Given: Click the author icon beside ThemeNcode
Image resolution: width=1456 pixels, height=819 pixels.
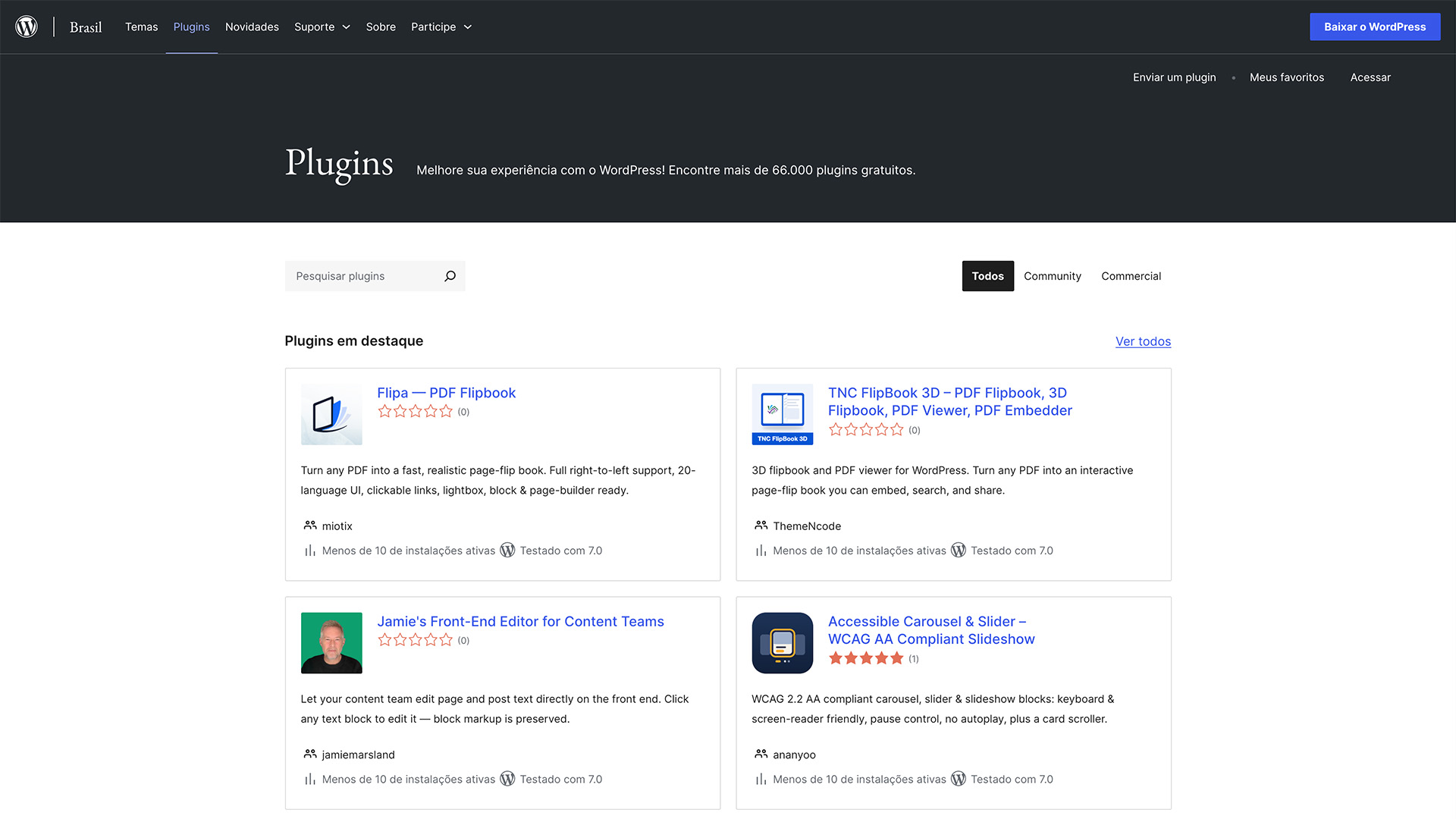Looking at the screenshot, I should 761,526.
